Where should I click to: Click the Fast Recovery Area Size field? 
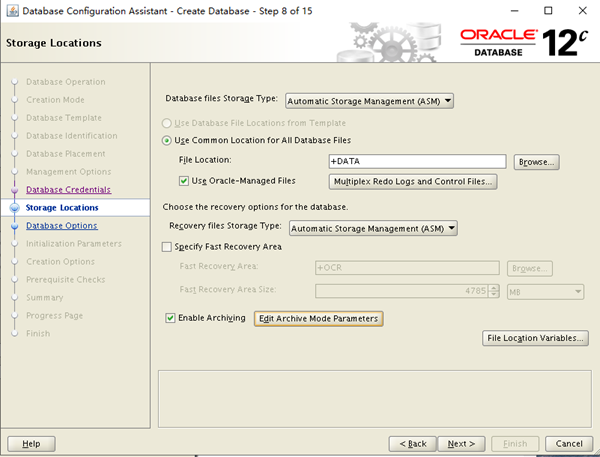click(402, 291)
